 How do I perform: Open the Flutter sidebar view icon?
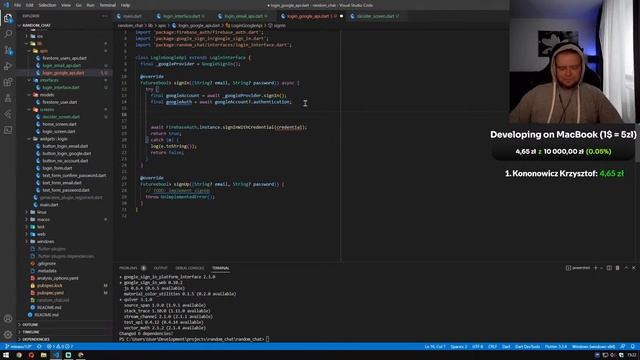tap(8, 114)
